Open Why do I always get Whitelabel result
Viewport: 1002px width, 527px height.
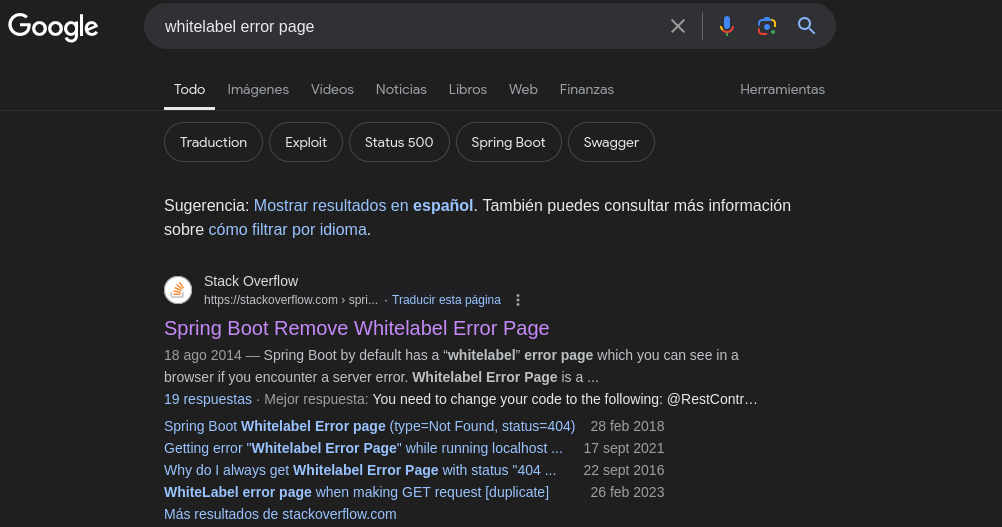[x=360, y=470]
